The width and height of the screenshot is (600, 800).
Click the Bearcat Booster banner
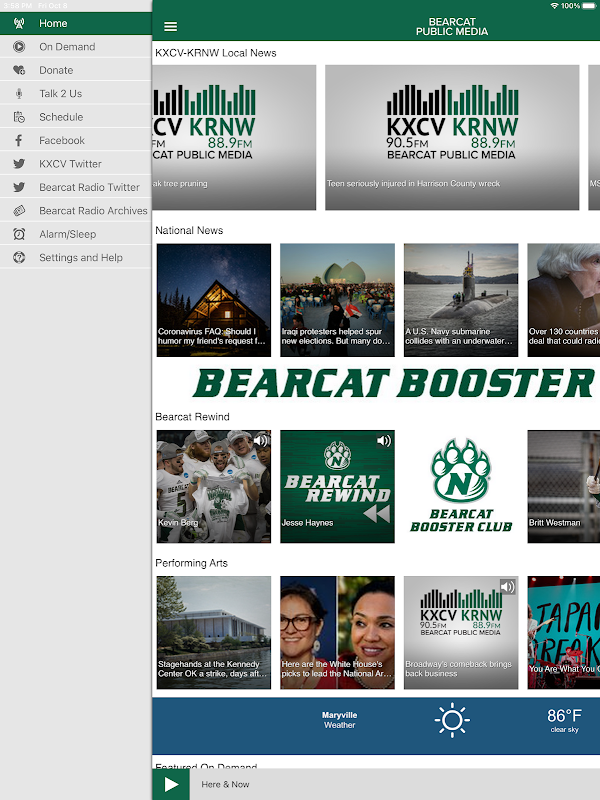tap(393, 384)
